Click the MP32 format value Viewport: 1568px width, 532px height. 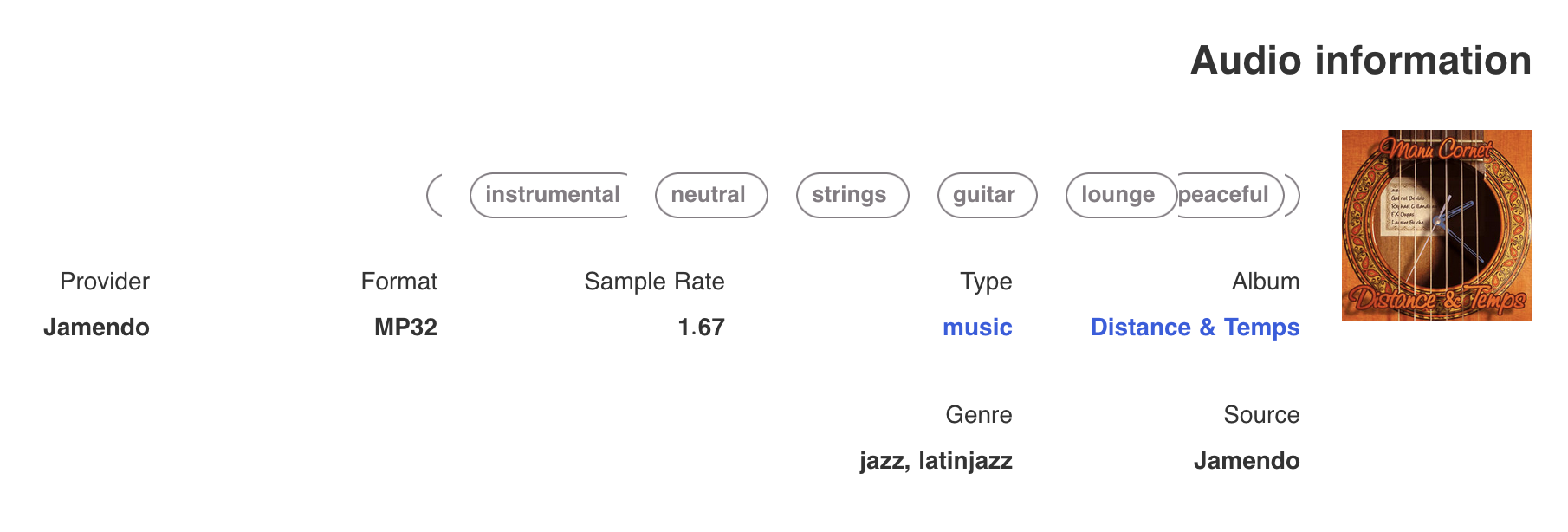click(405, 328)
